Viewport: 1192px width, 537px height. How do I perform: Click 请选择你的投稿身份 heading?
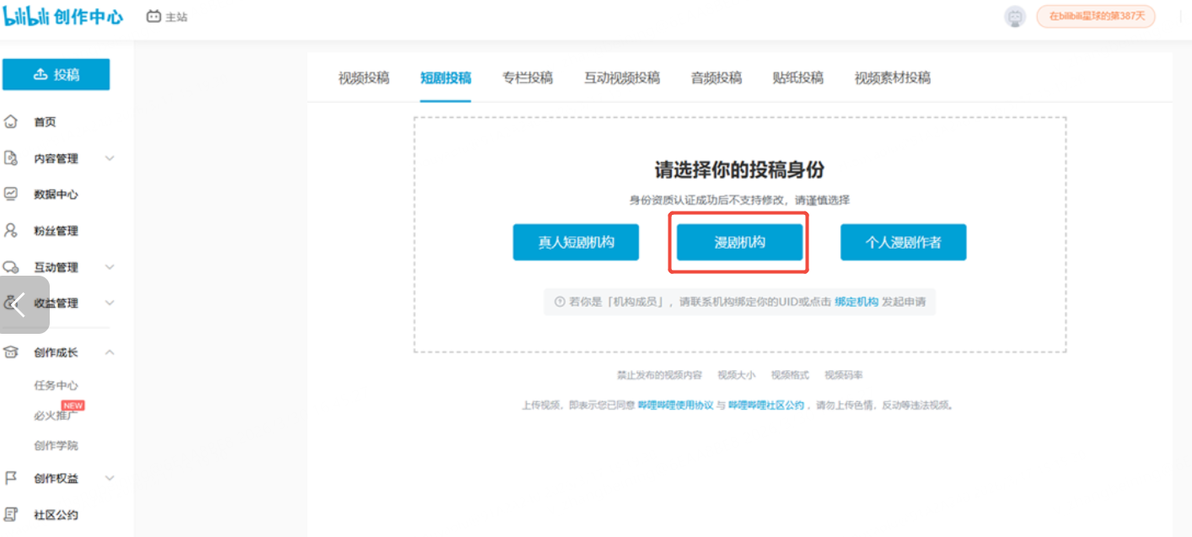pos(740,170)
